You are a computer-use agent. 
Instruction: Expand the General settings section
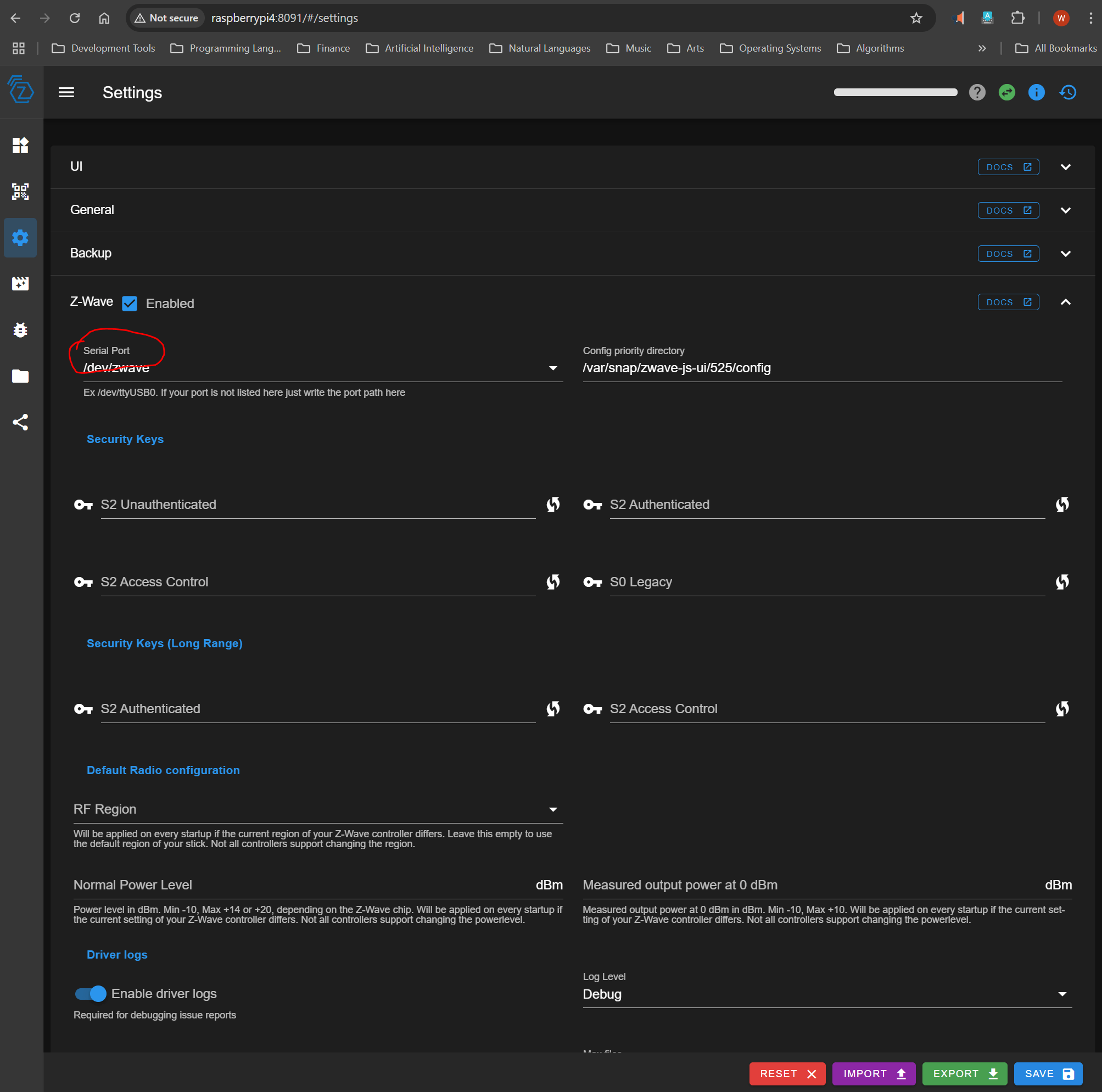[x=1066, y=210]
